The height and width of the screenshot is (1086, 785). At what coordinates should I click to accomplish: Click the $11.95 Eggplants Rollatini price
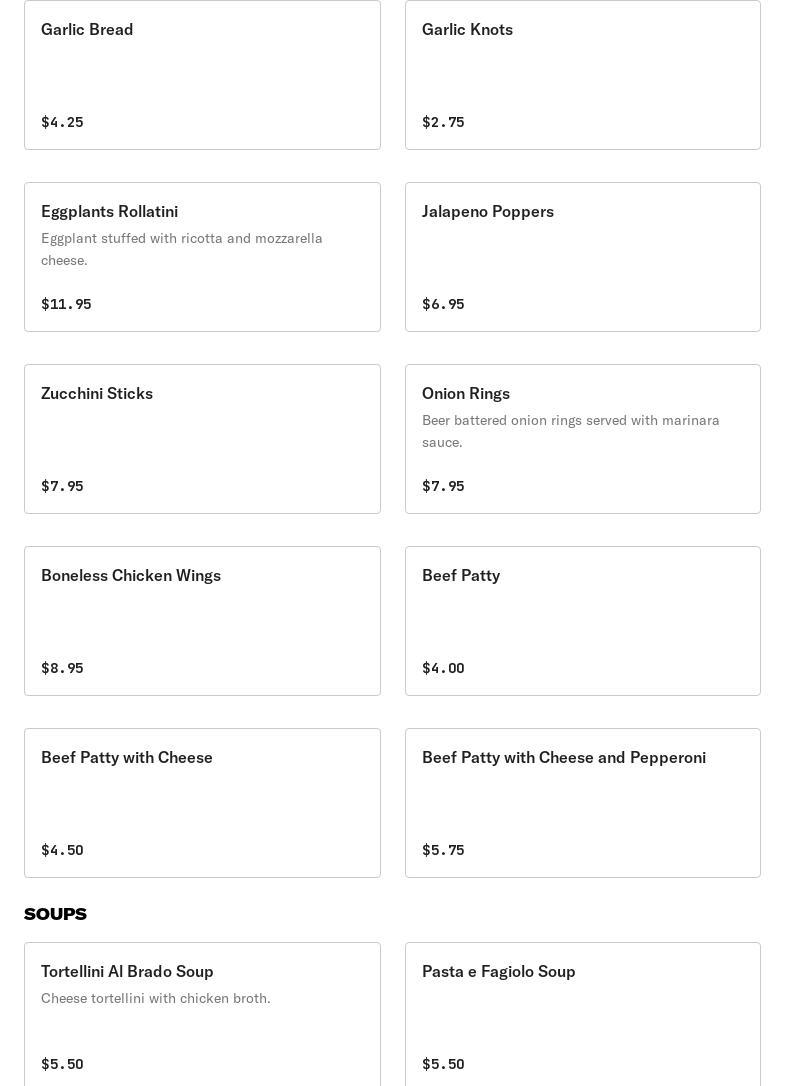pos(66,304)
